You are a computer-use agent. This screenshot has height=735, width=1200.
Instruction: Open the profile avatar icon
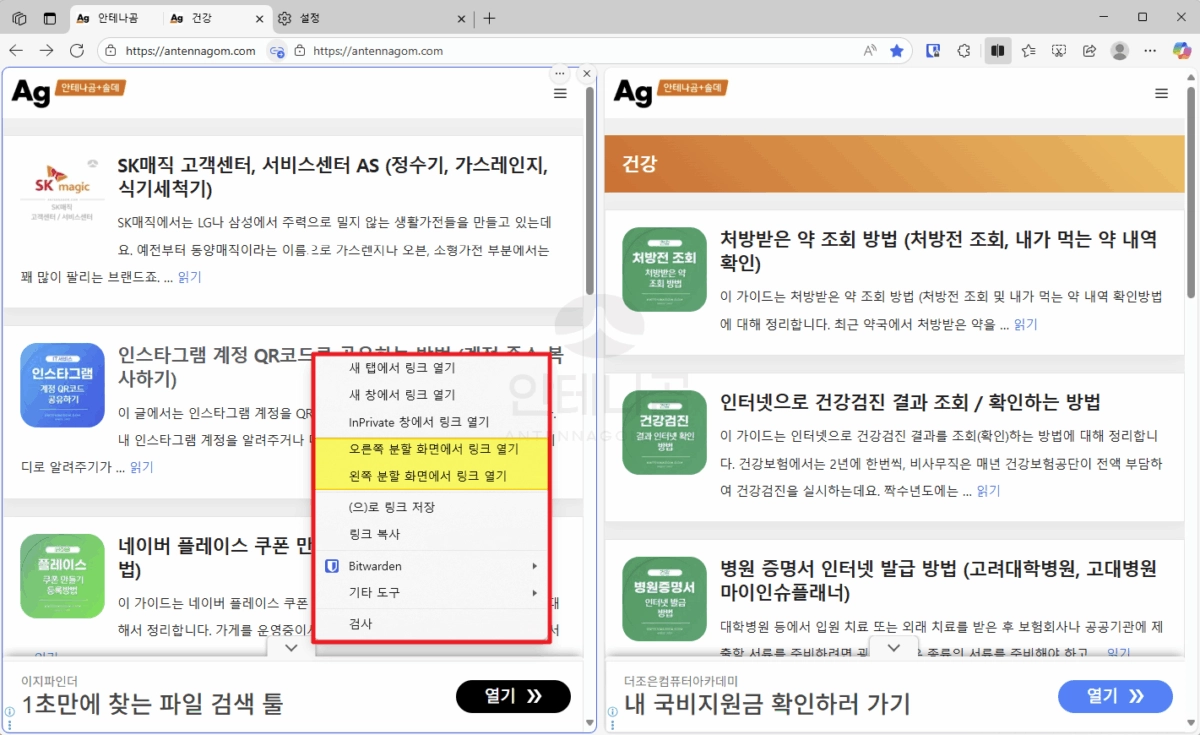(1120, 51)
